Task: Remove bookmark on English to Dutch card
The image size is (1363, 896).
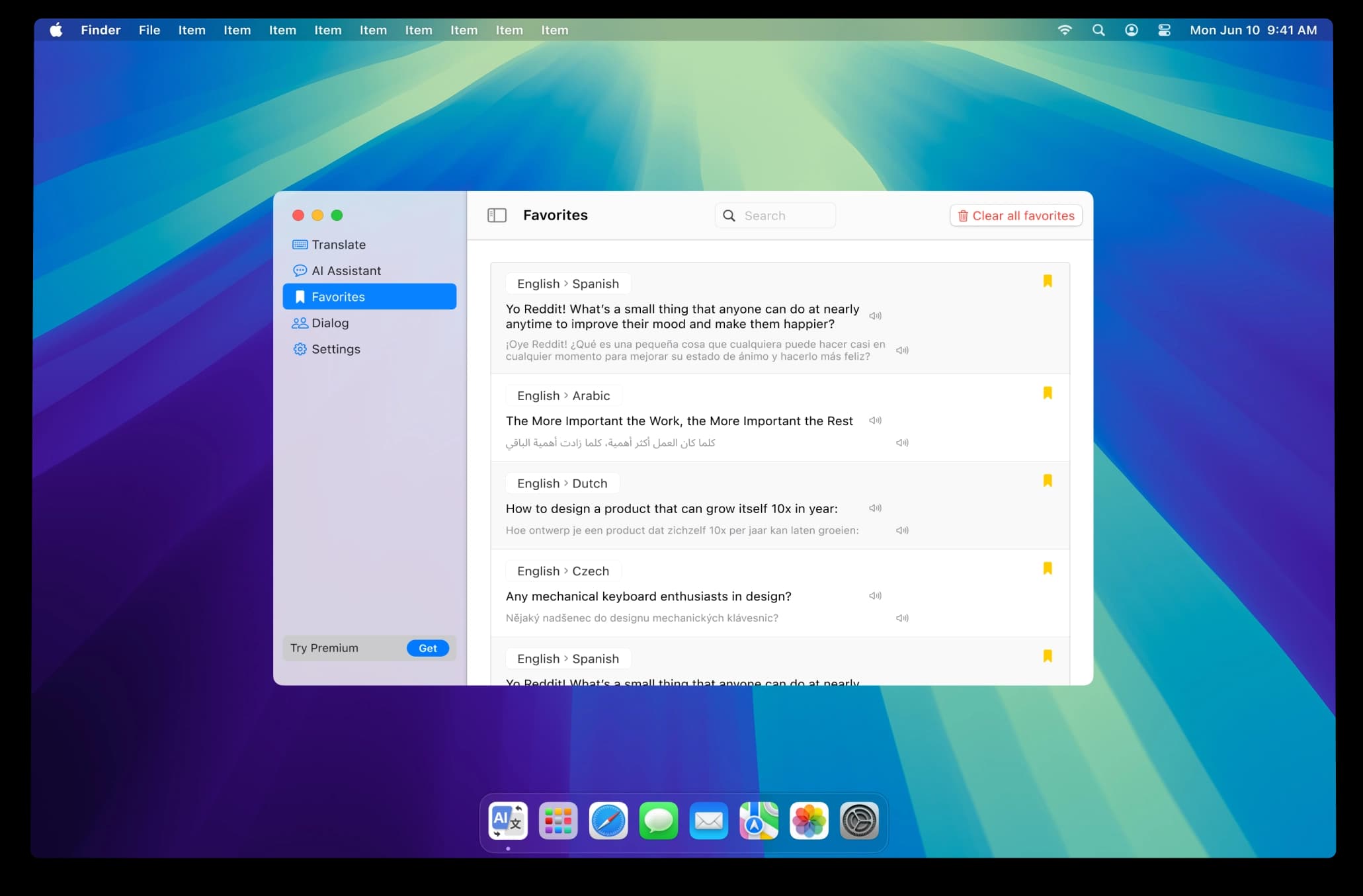Action: click(1048, 481)
